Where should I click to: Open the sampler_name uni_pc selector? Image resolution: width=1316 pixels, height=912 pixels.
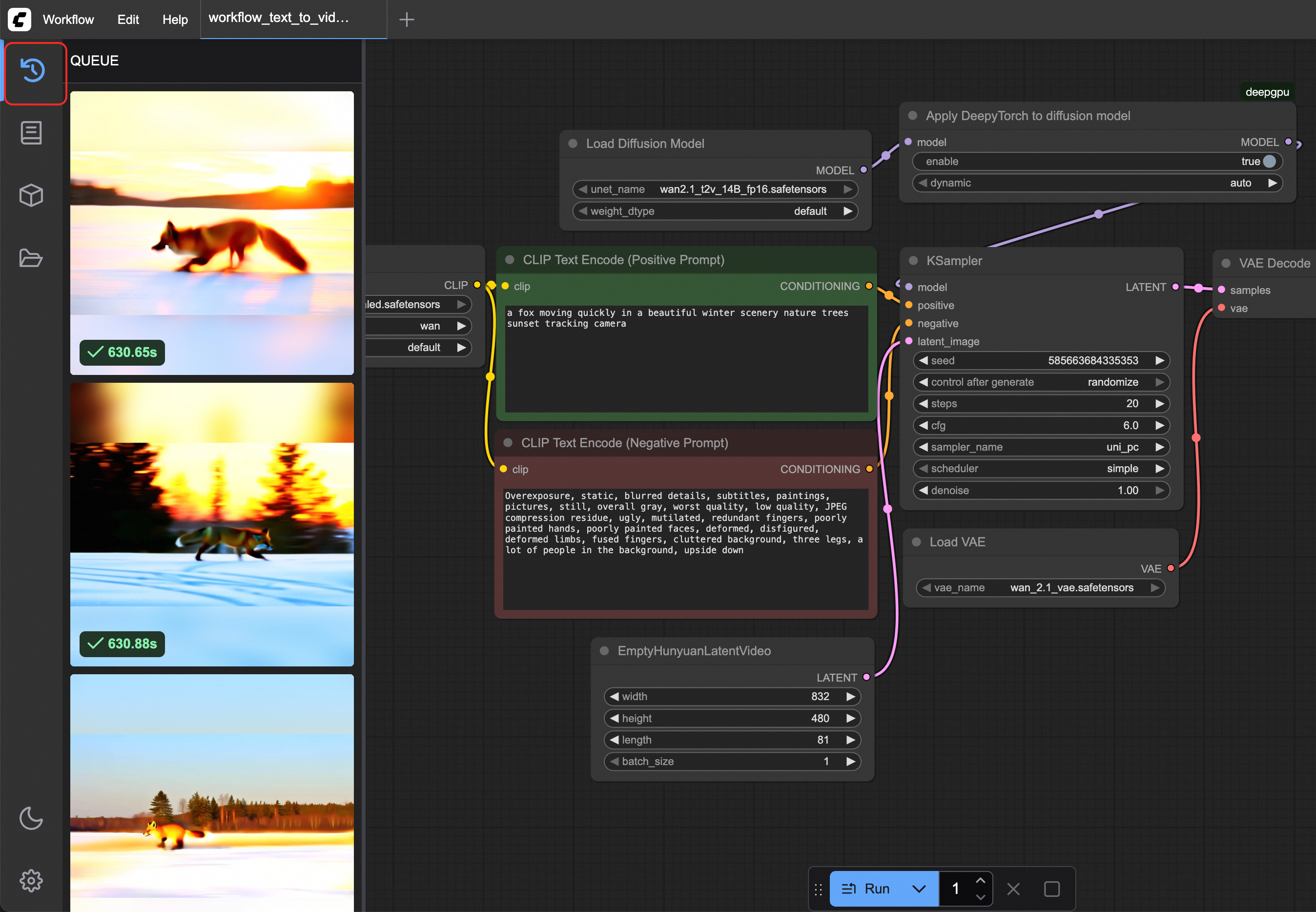[x=1041, y=447]
